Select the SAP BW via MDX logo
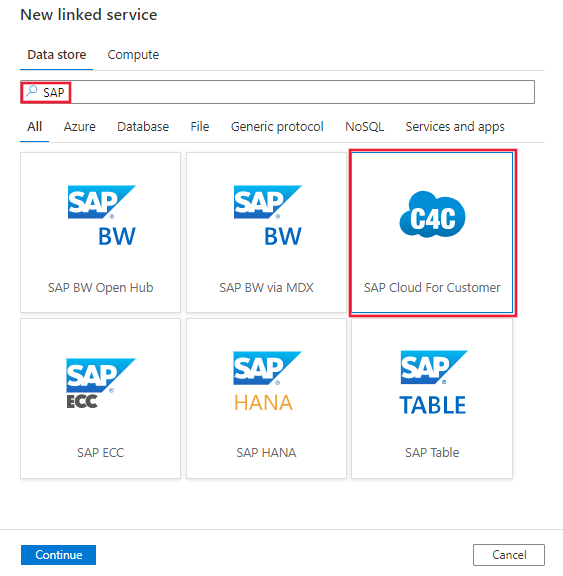The image size is (563, 576). click(x=268, y=215)
